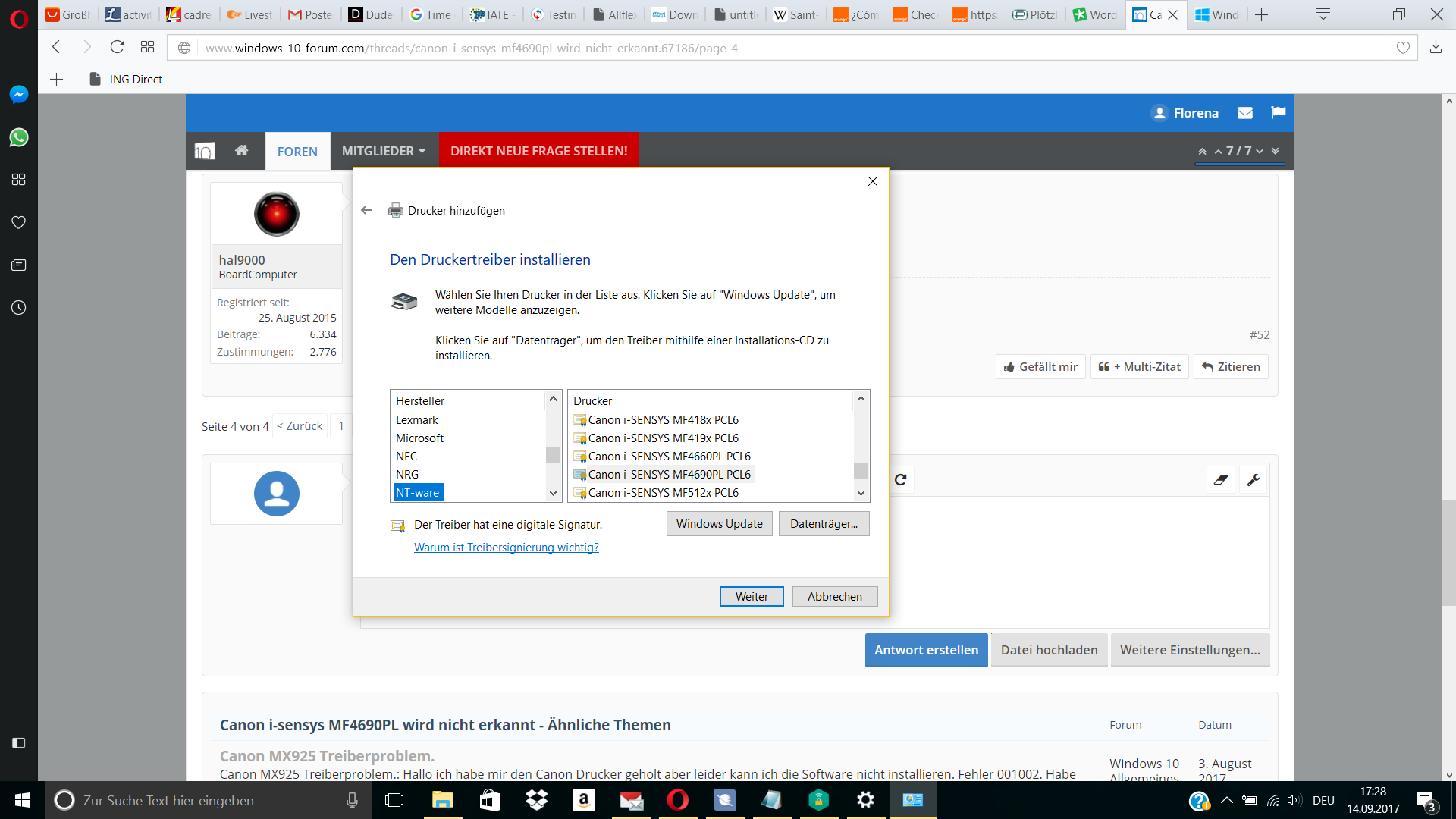Add page to bookmarks heart
The image size is (1456, 819).
point(1403,48)
